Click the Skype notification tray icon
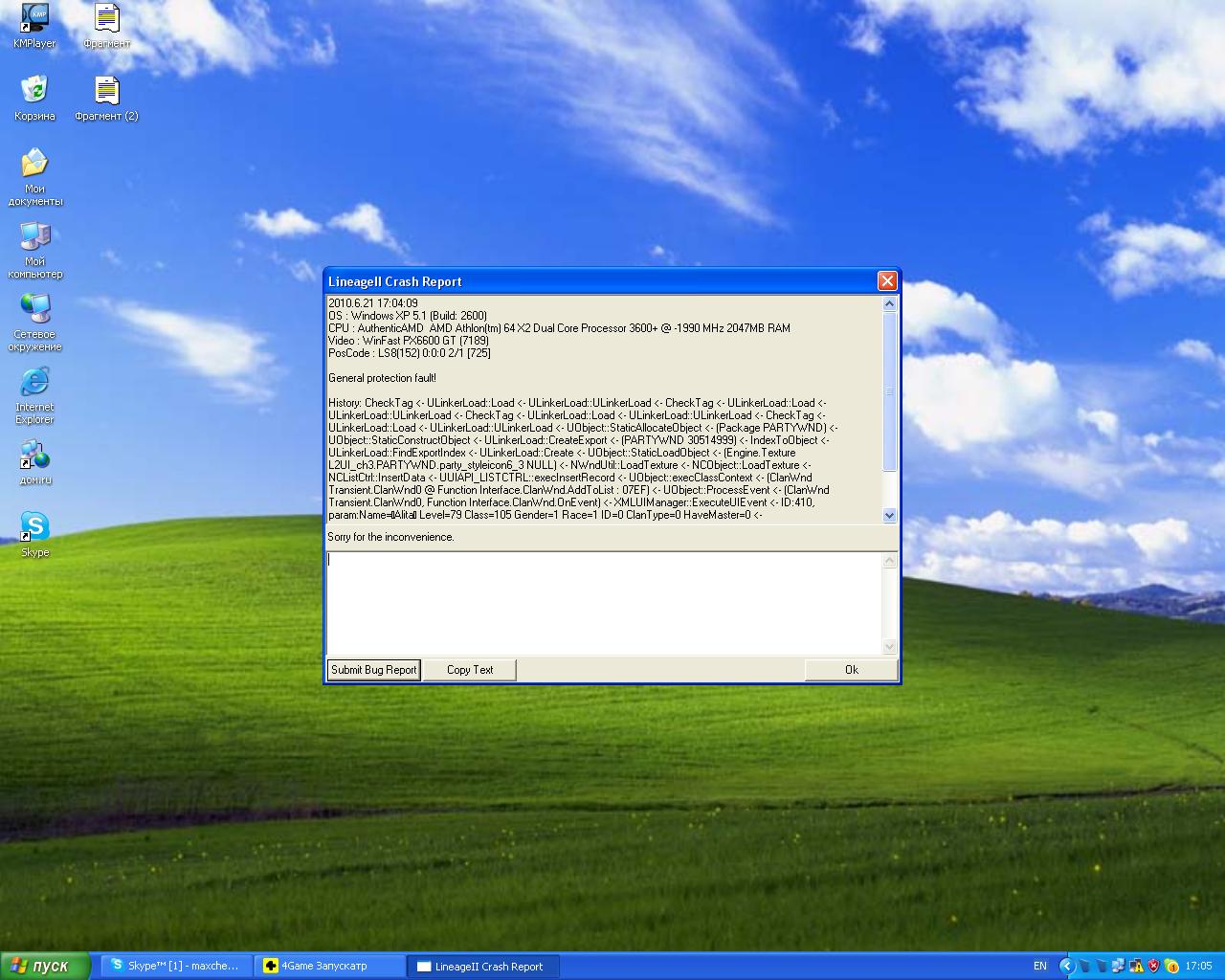This screenshot has height=980, width=1225. coord(1171,966)
